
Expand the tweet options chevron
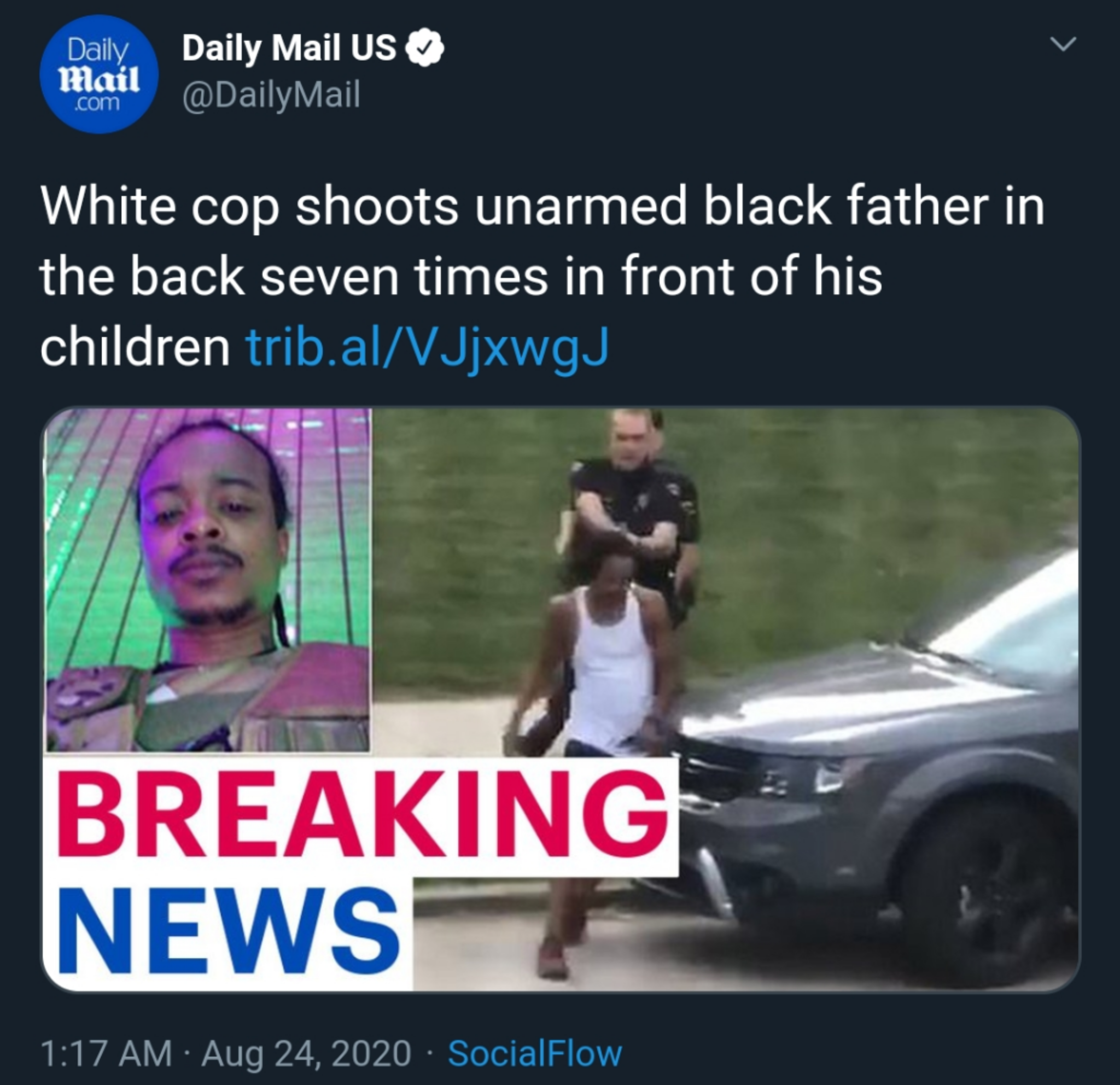click(x=1064, y=44)
